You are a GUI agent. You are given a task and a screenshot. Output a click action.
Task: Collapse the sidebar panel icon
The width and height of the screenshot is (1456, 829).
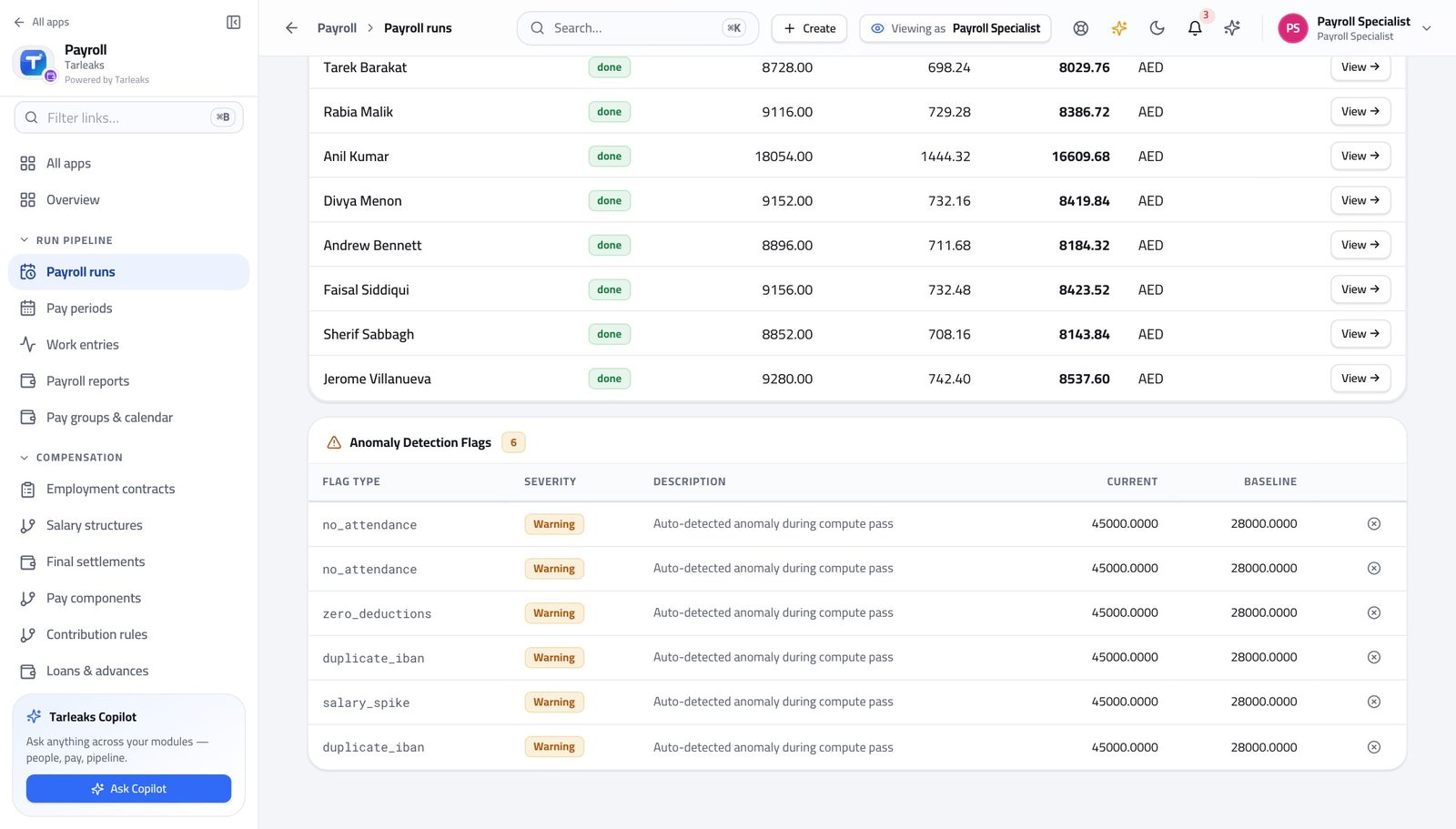pos(233,22)
